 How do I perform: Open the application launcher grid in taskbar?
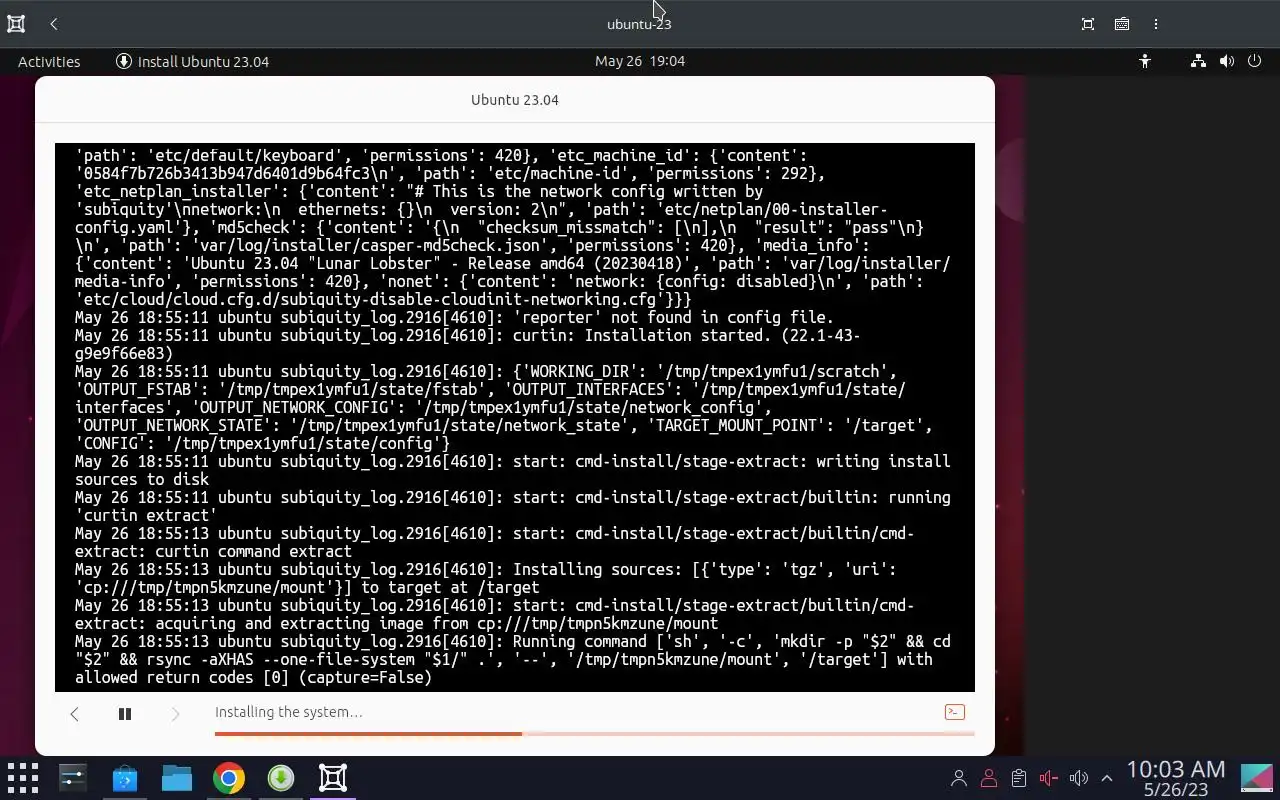(x=22, y=778)
